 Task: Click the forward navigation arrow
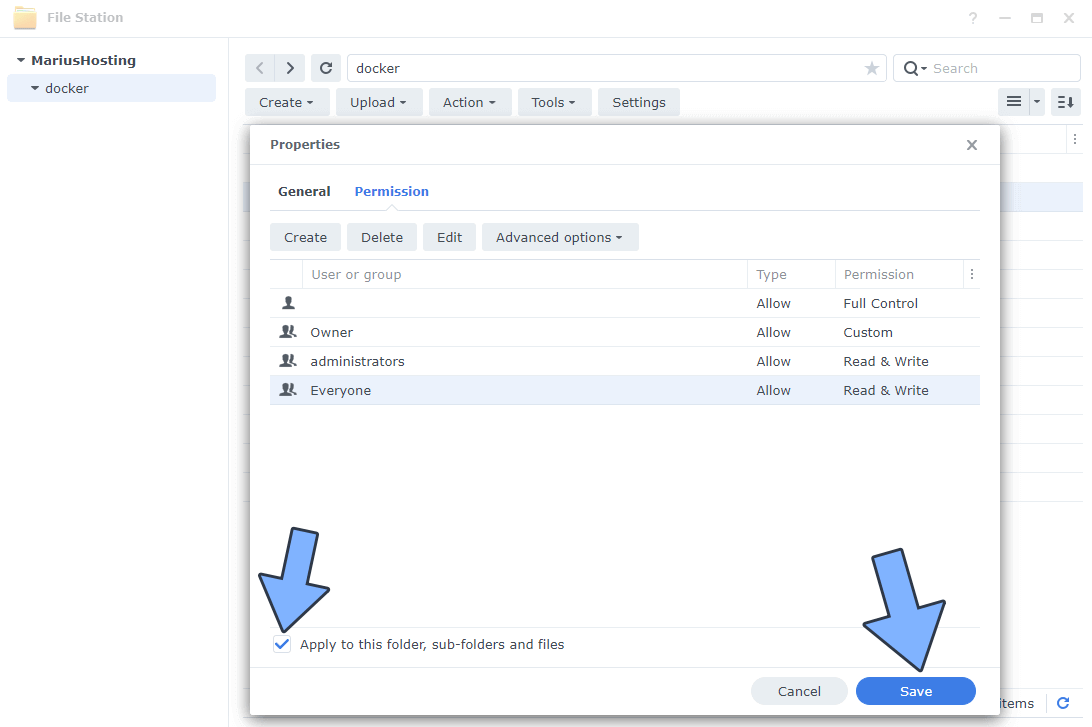290,68
